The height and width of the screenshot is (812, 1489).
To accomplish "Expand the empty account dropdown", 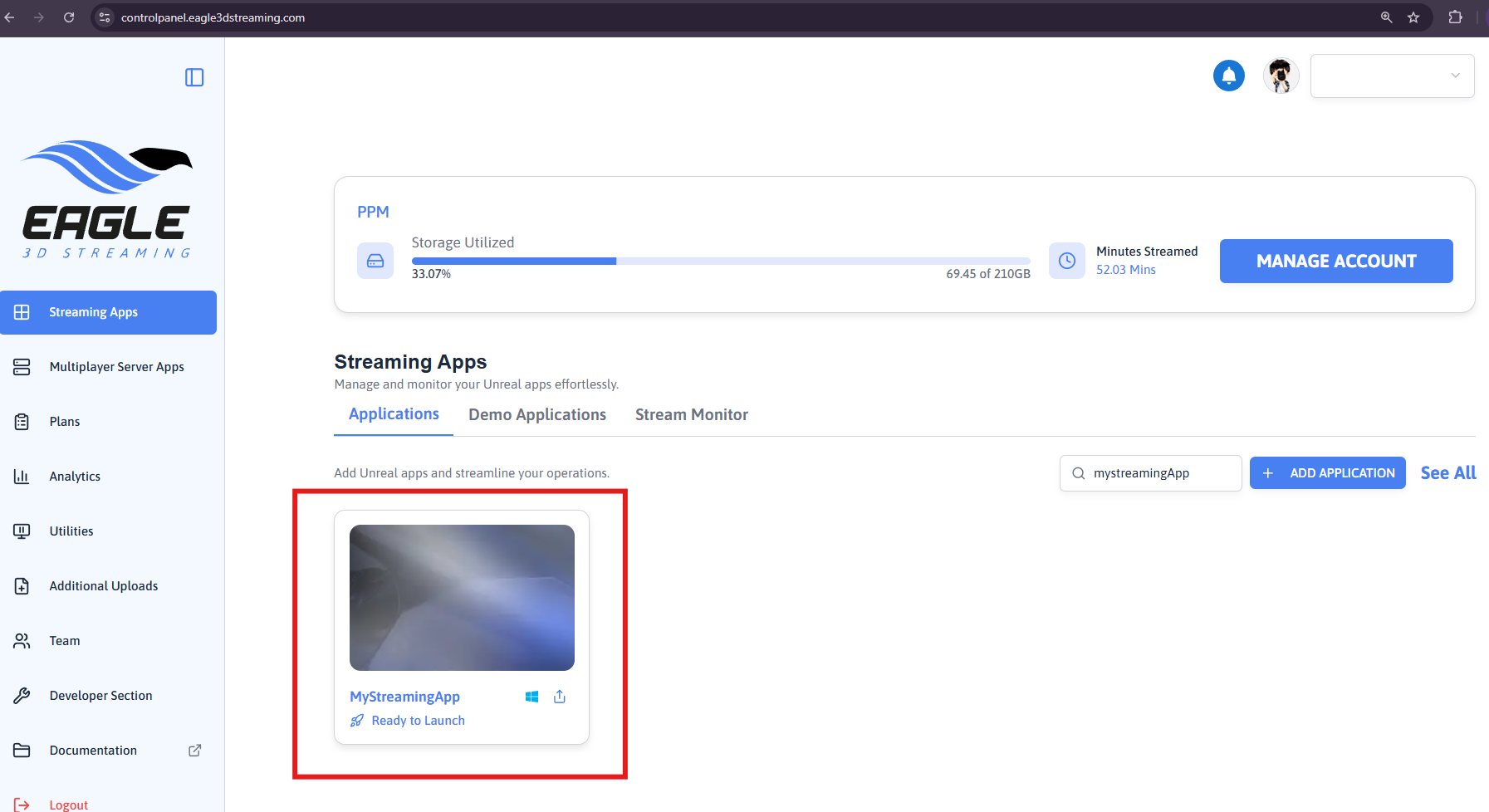I will [x=1392, y=76].
